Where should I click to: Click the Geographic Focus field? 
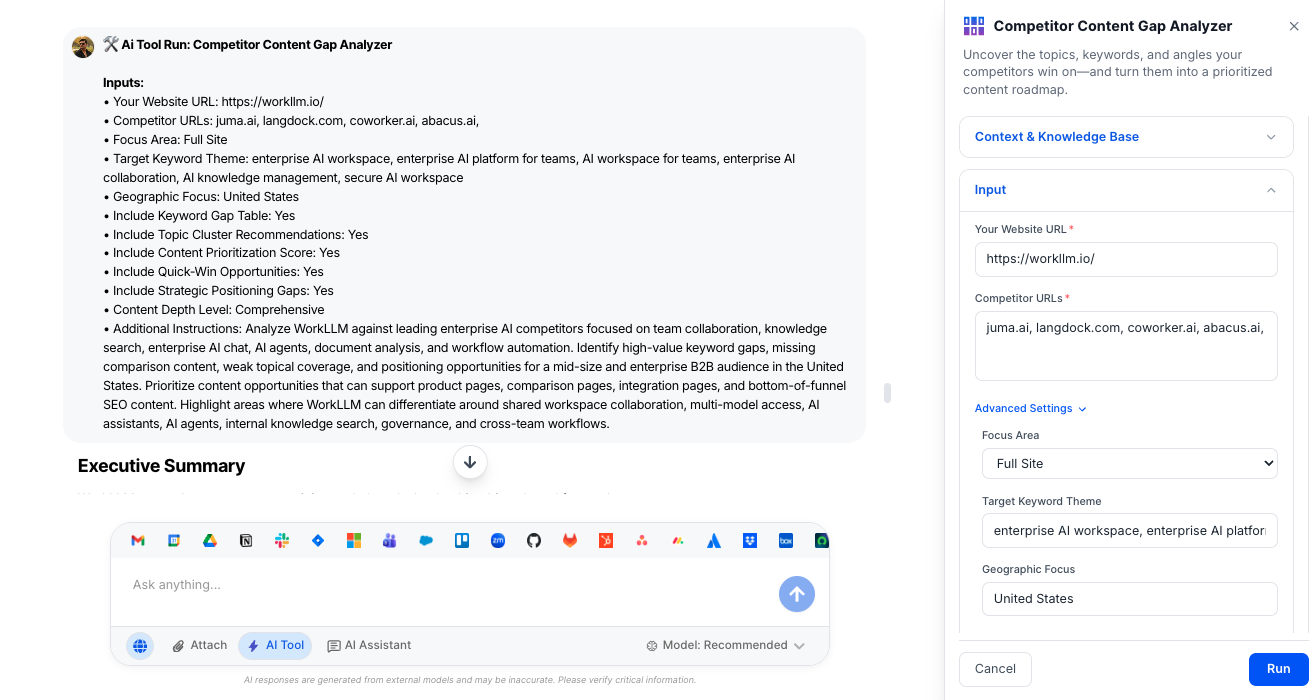click(1130, 599)
